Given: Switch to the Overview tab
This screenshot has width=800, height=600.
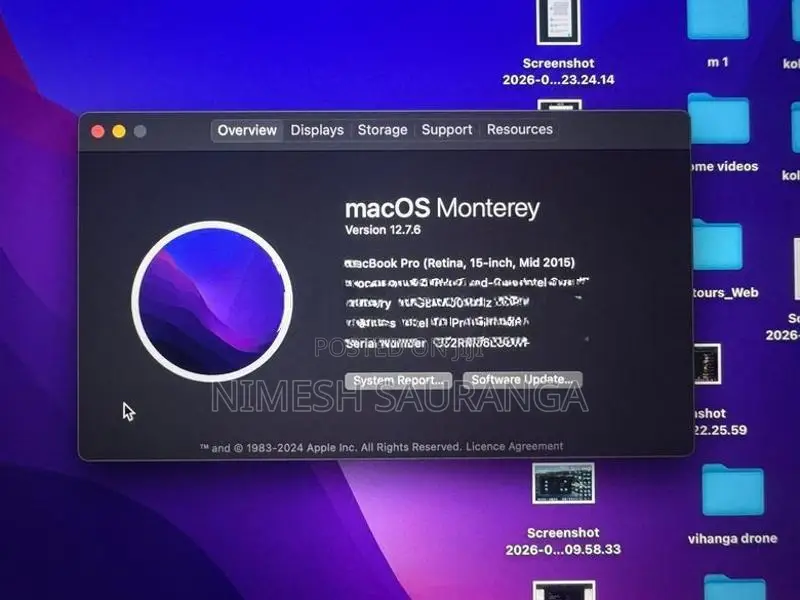Looking at the screenshot, I should 247,131.
